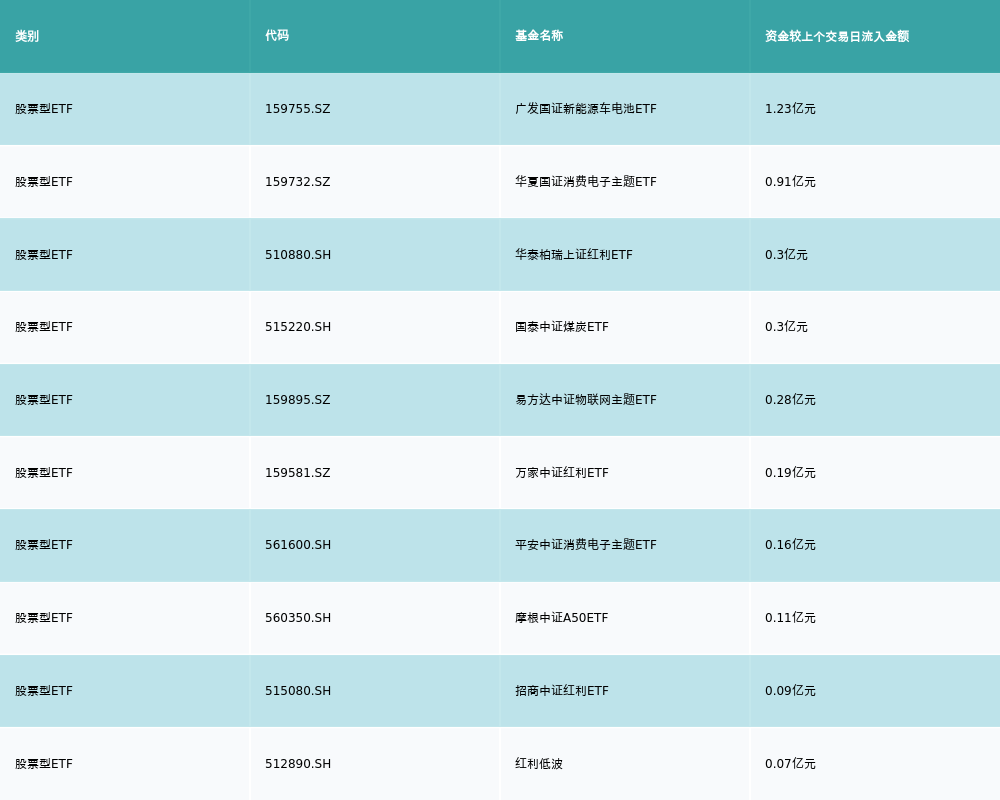The height and width of the screenshot is (800, 1000).
Task: Click 股票型ETF in the 510880.SH row
Action: click(x=44, y=255)
